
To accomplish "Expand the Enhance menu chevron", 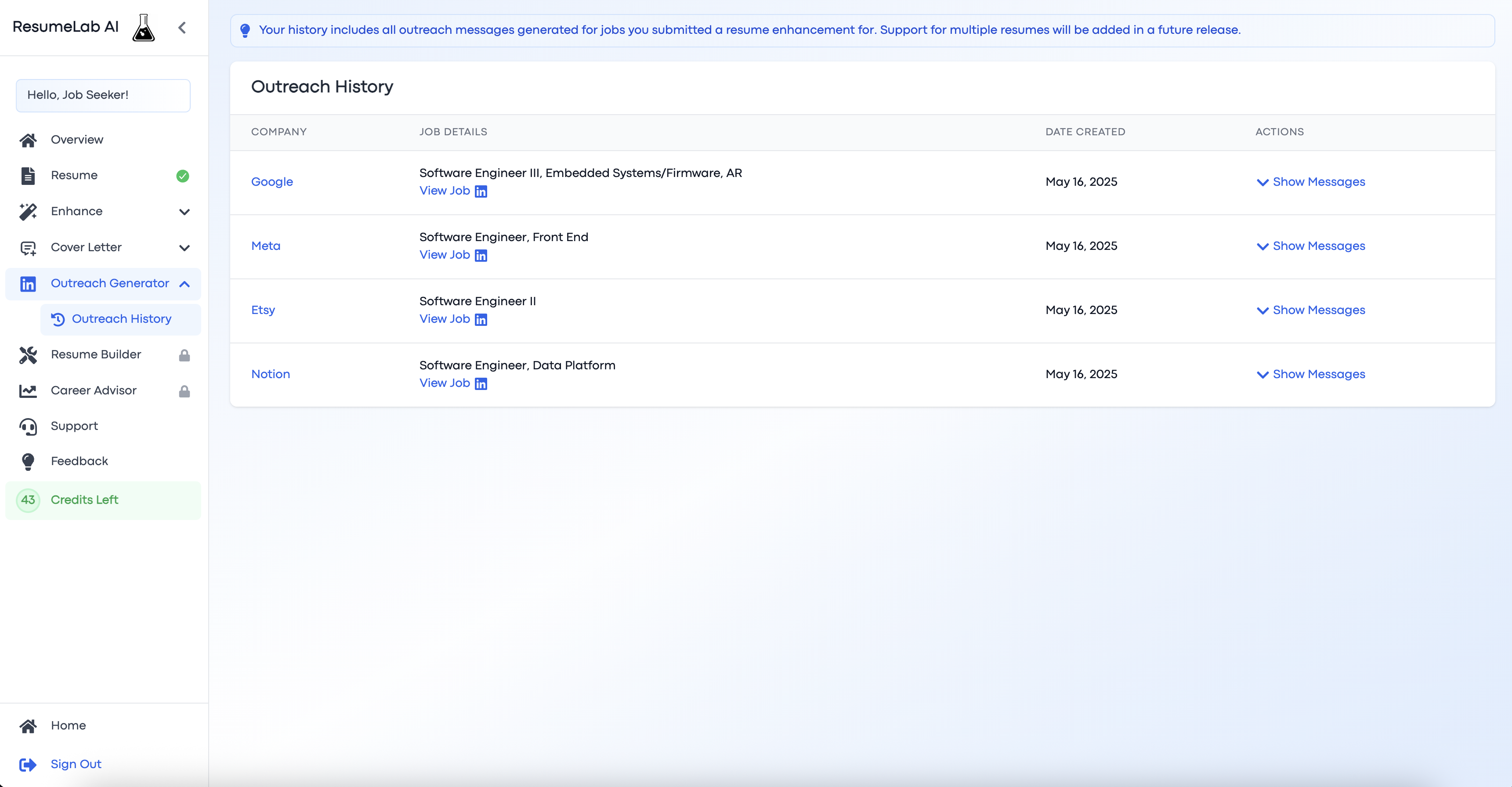I will (x=184, y=212).
